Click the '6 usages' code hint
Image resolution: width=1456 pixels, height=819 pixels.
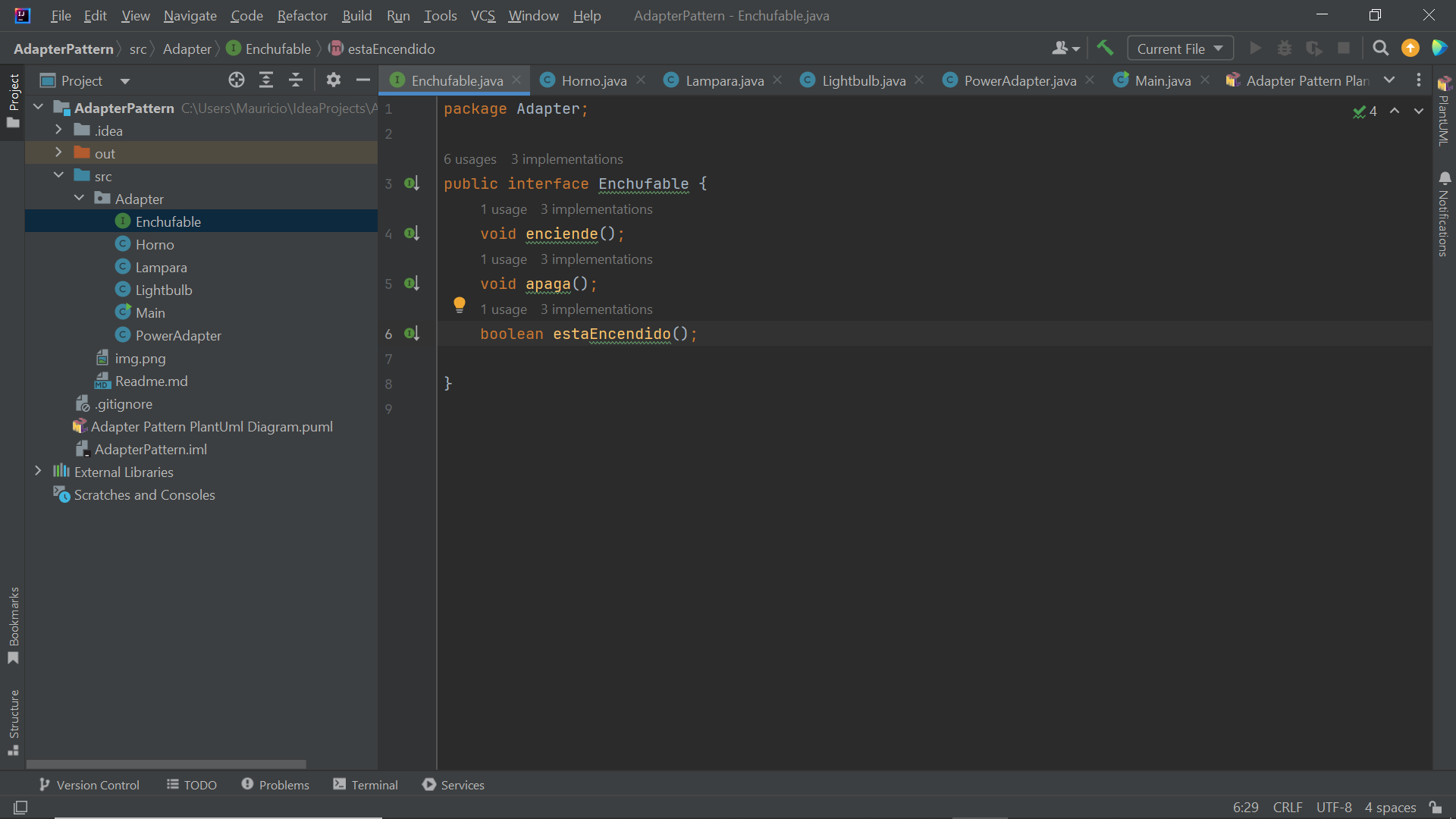tap(470, 159)
